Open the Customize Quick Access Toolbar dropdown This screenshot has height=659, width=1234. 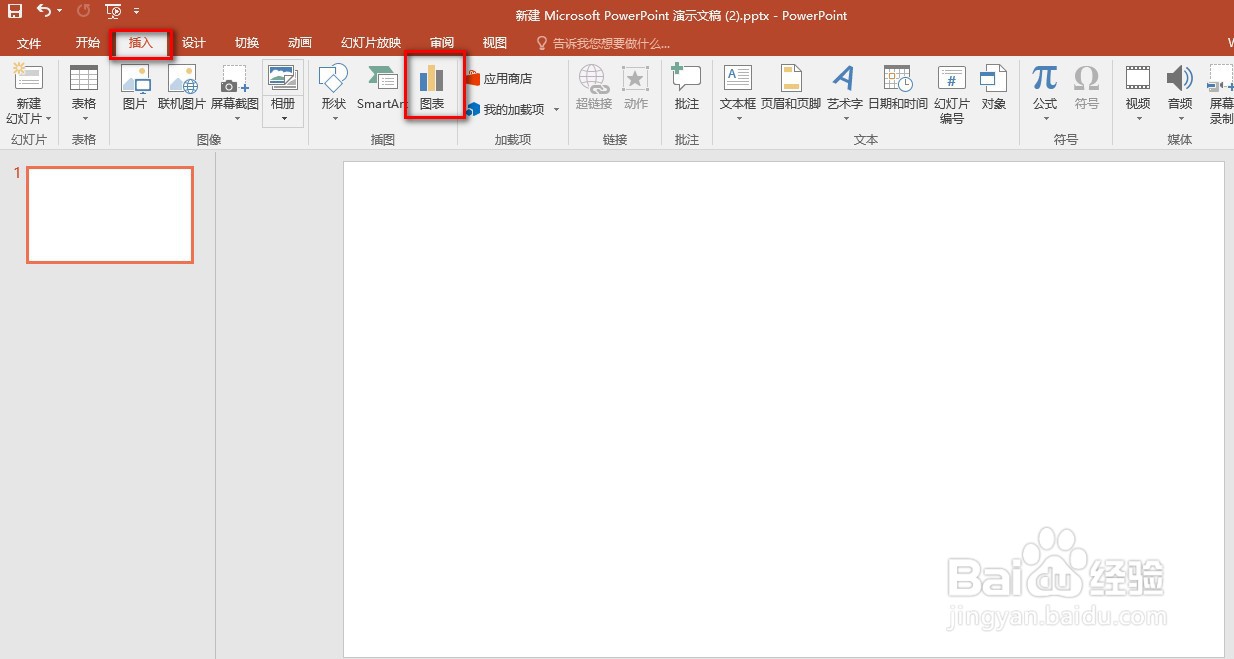pyautogui.click(x=136, y=12)
